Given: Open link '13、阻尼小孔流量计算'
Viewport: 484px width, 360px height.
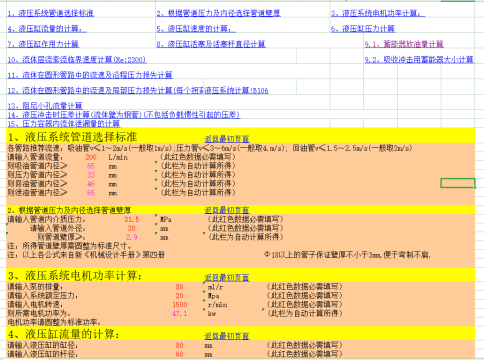Looking at the screenshot, I should point(45,106).
